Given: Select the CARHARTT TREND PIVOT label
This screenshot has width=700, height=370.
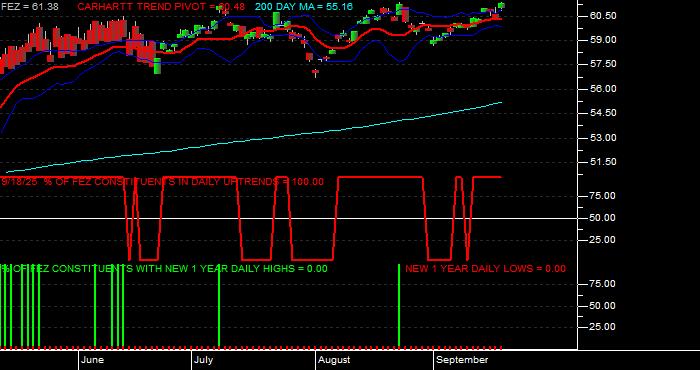Looking at the screenshot, I should coord(161,7).
